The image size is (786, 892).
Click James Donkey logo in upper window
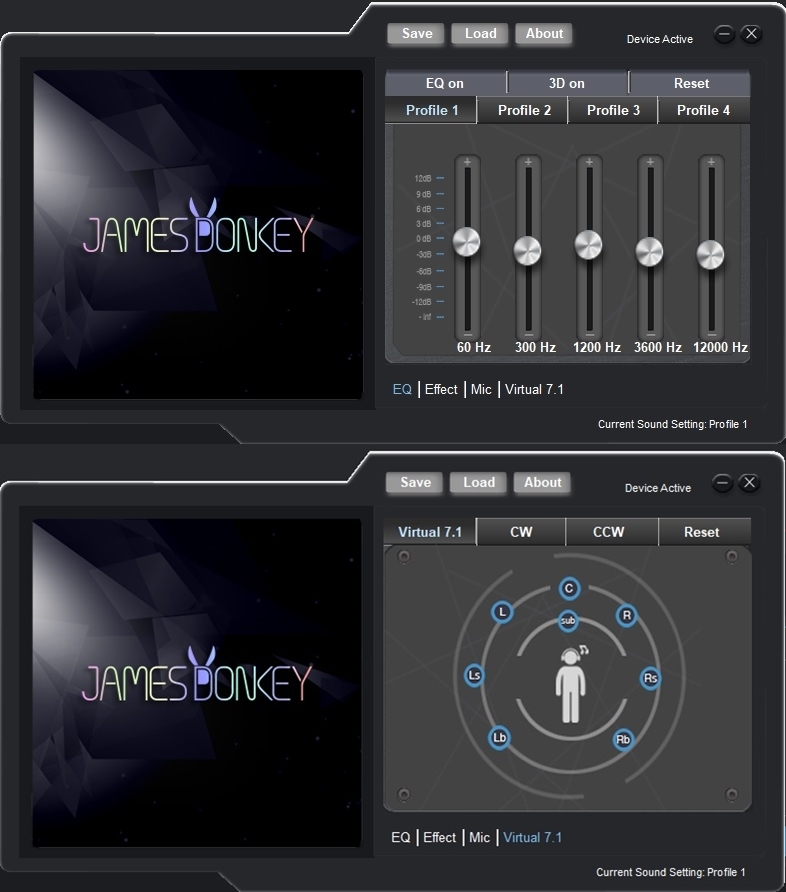[x=198, y=226]
